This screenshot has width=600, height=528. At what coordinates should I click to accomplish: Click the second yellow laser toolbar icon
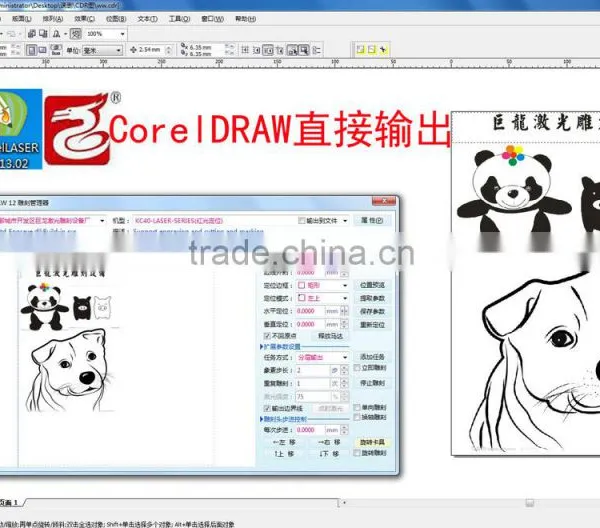click(372, 49)
